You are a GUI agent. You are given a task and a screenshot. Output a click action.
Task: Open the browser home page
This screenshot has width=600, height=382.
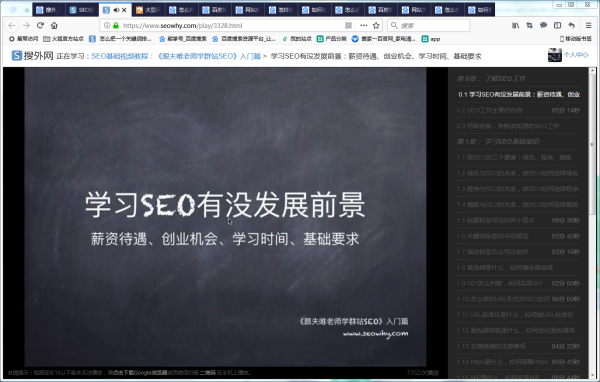coord(54,26)
